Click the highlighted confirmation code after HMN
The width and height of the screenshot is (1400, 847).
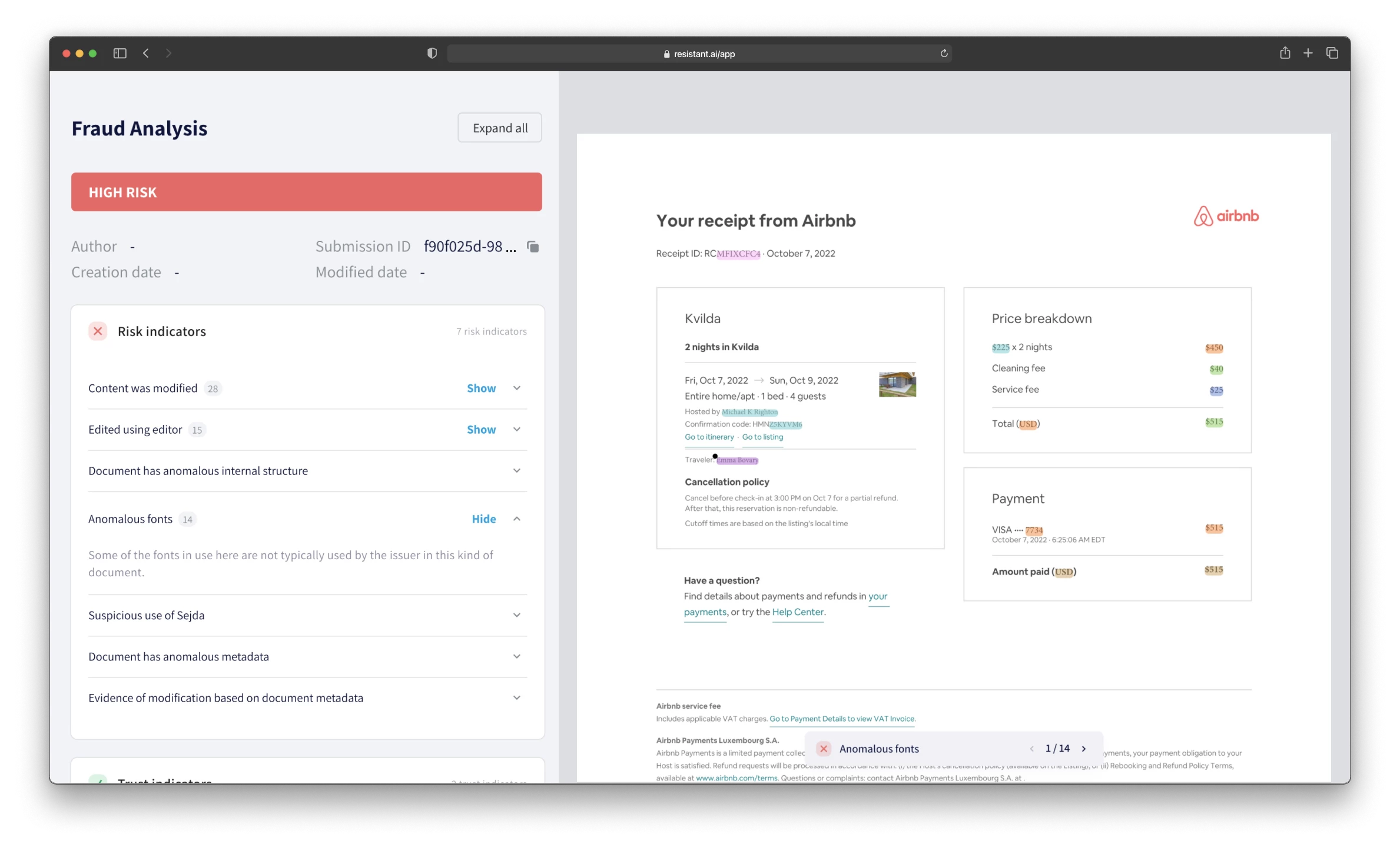point(785,424)
